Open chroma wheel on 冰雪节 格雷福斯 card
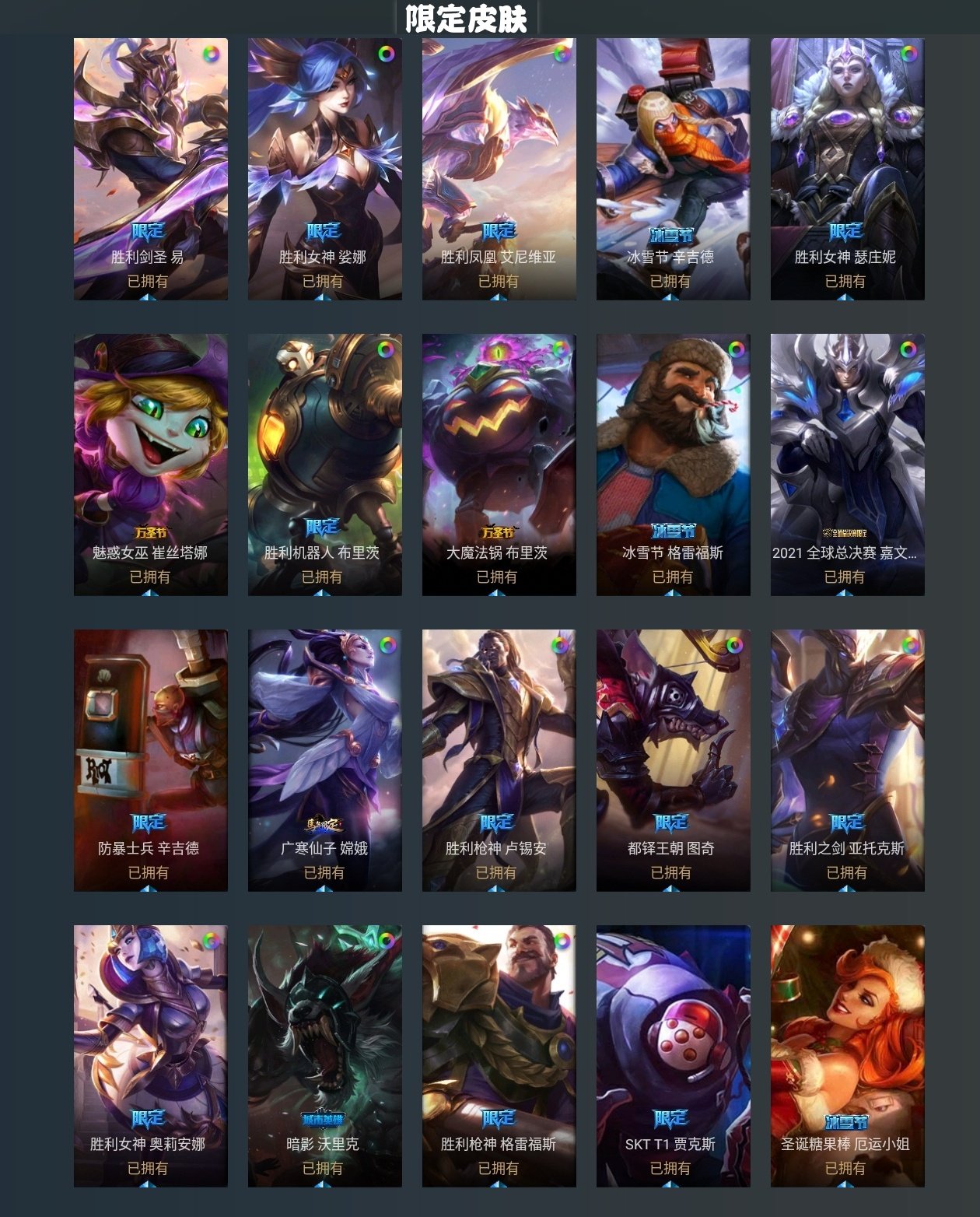This screenshot has height=1217, width=980. [x=736, y=349]
